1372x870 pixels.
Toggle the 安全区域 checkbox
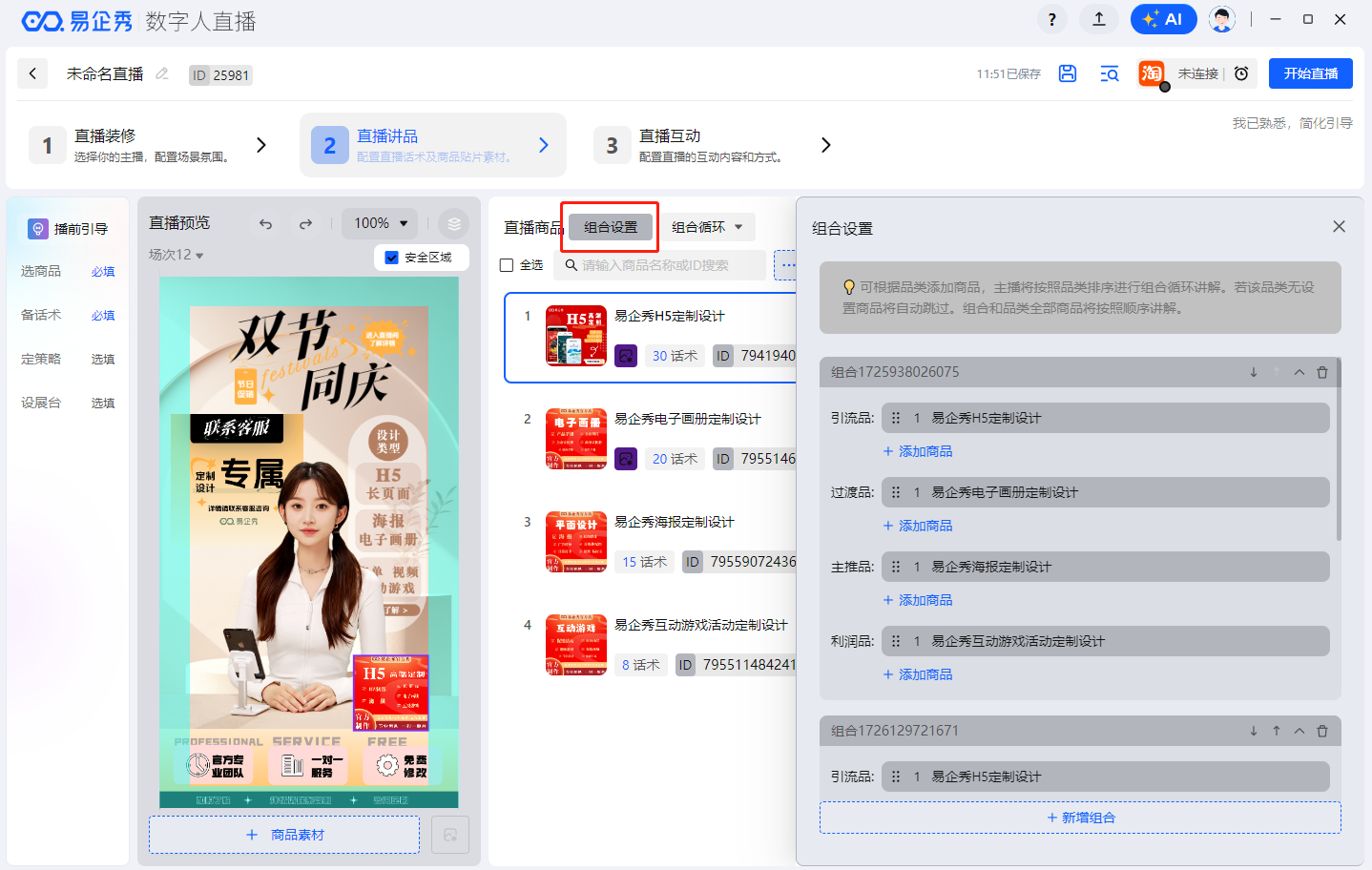[x=391, y=258]
